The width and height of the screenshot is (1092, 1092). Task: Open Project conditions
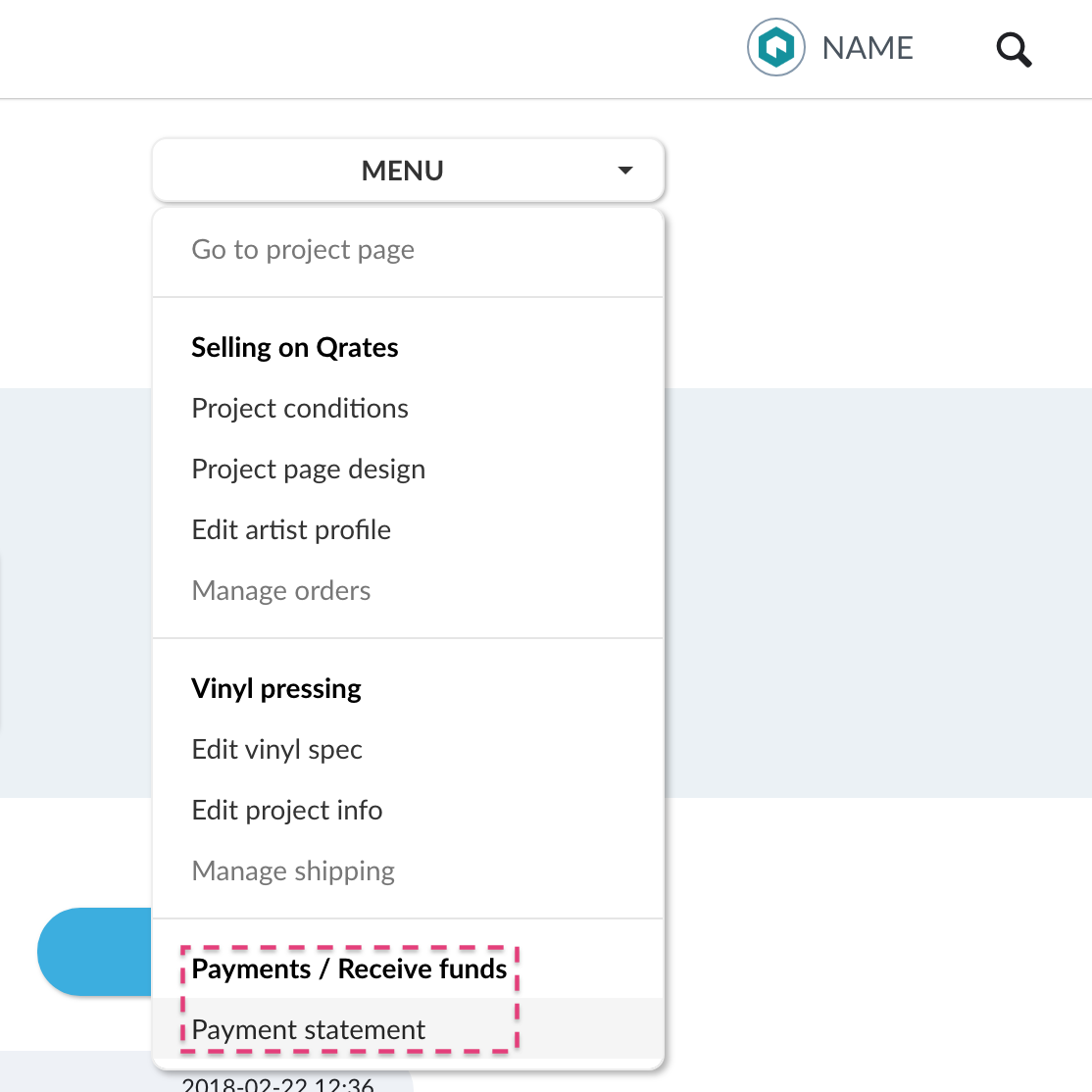300,408
